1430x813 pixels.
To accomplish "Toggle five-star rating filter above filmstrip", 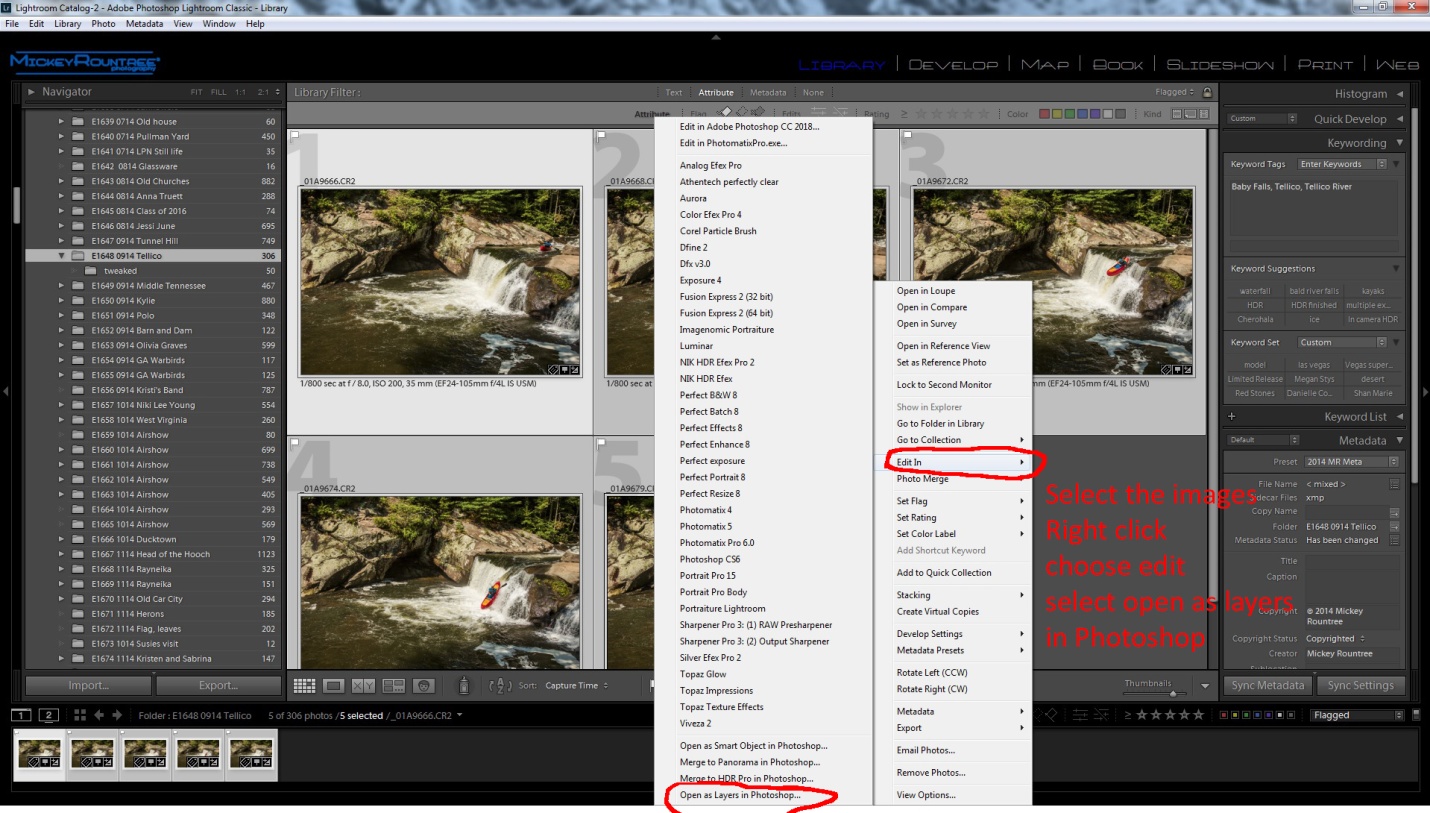I will pos(1198,715).
